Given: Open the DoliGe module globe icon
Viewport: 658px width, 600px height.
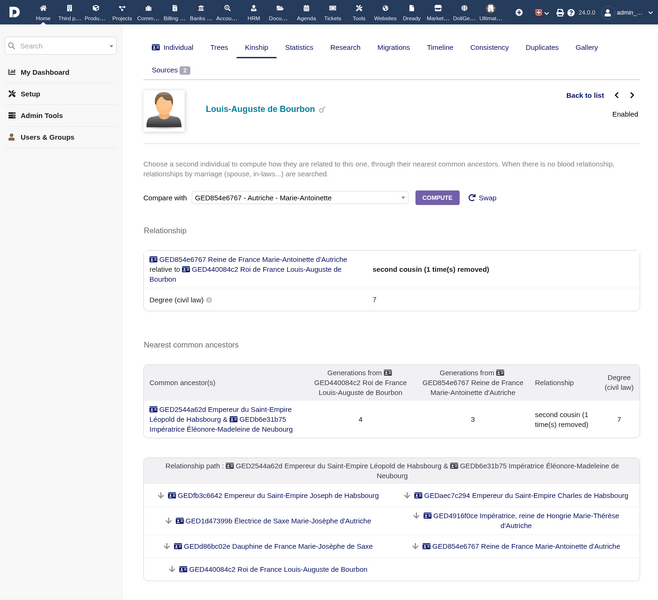Looking at the screenshot, I should point(464,8).
